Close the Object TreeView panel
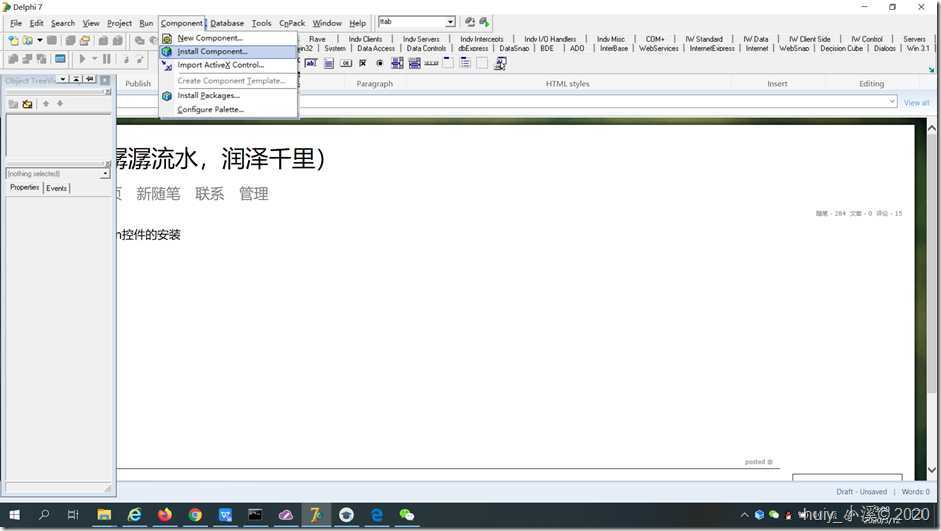The width and height of the screenshot is (941, 531). point(105,79)
